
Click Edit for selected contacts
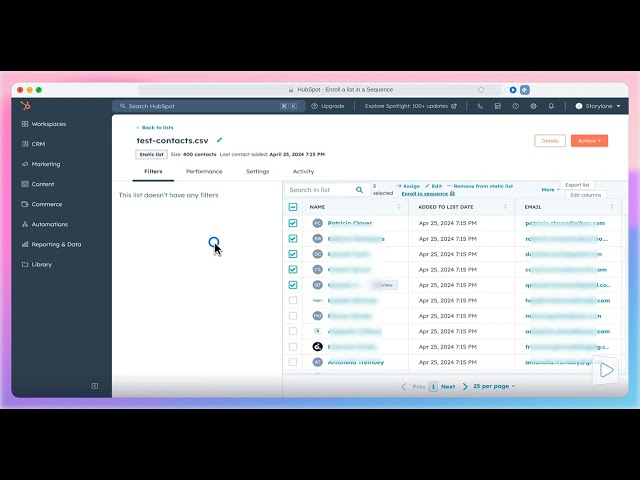(433, 186)
